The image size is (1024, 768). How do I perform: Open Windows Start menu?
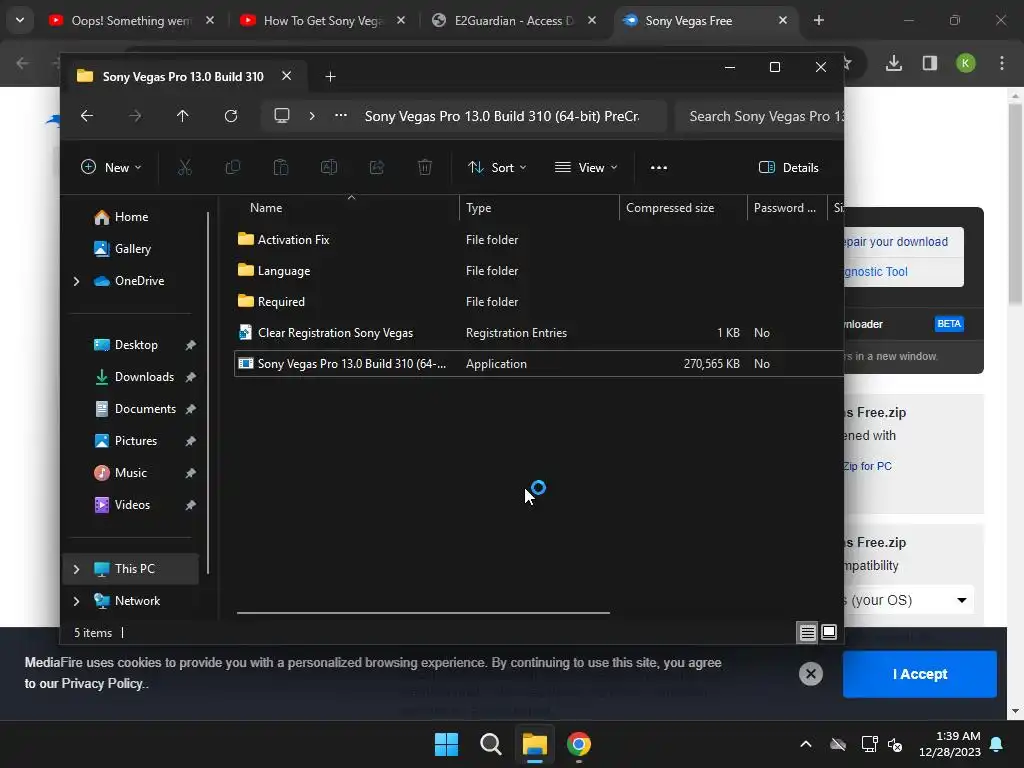point(447,744)
